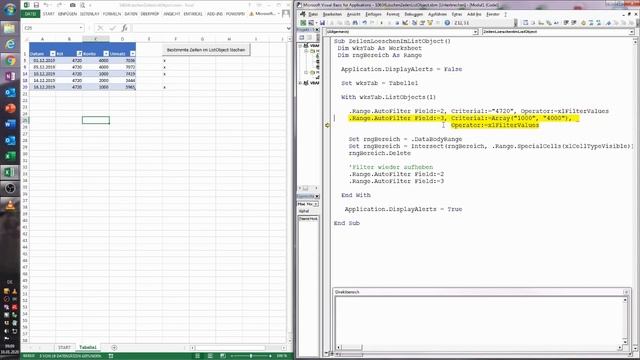
Task: Click the page break preview icon in status bar
Action: pos(222,356)
